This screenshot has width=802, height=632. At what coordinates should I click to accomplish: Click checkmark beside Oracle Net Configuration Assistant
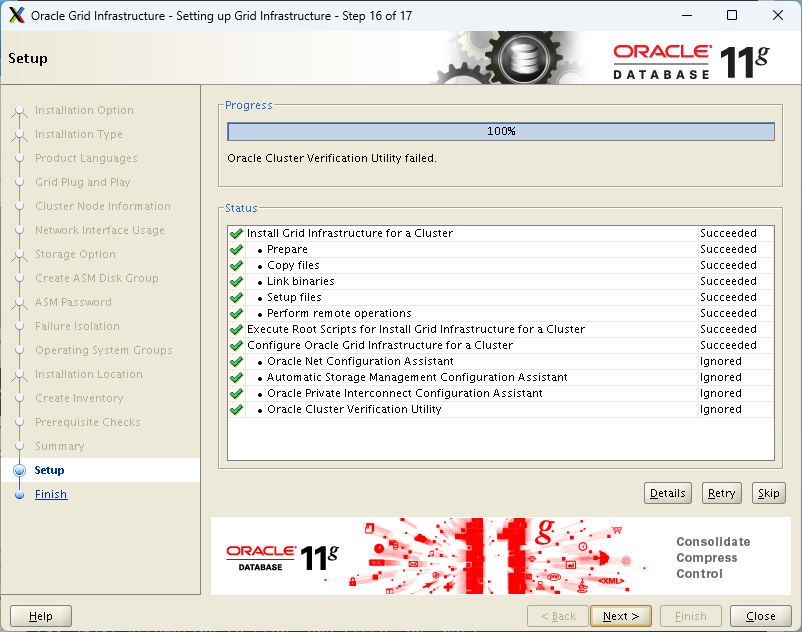point(236,362)
